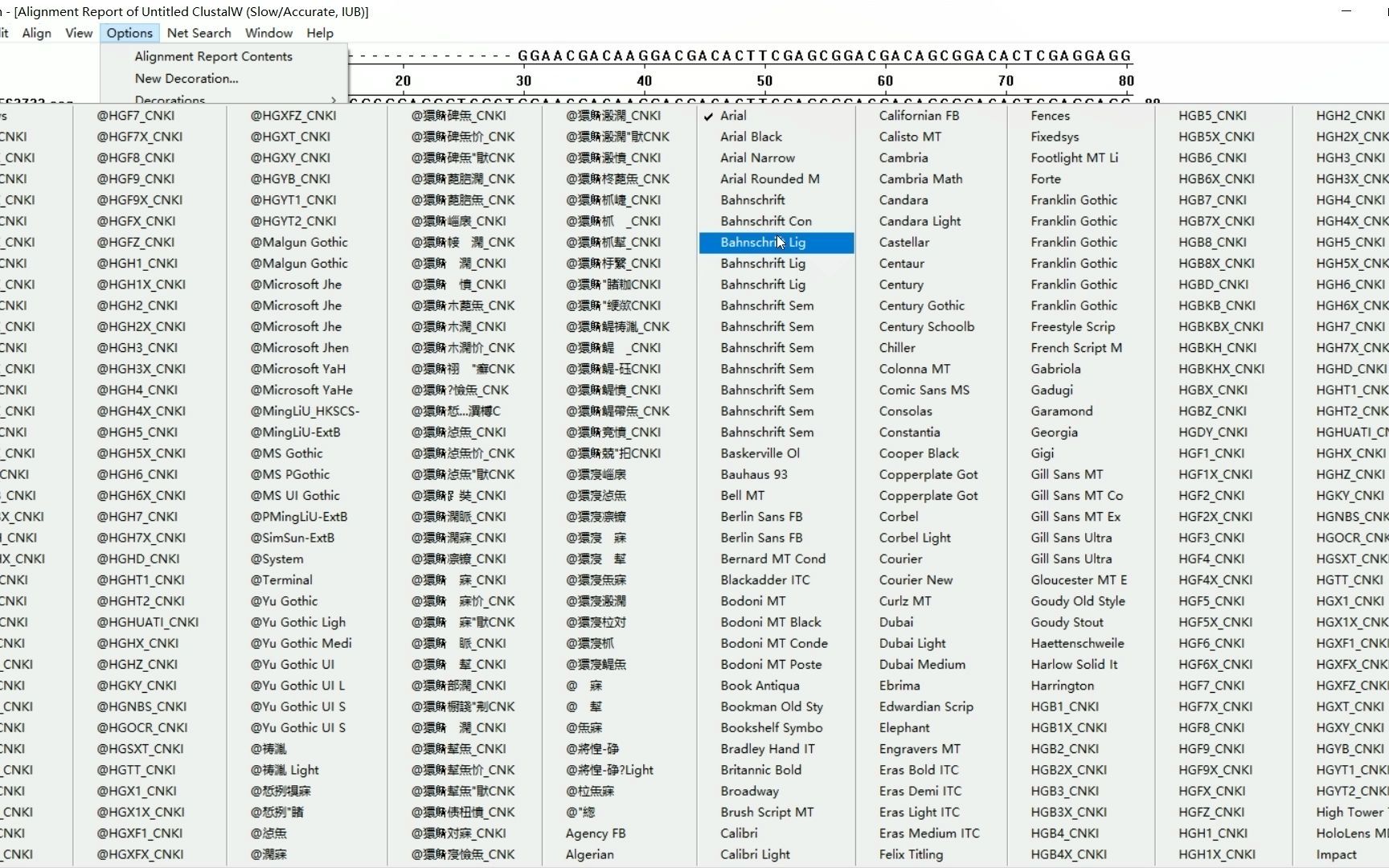
Task: Pick the @Terminal font entry
Action: 281,580
